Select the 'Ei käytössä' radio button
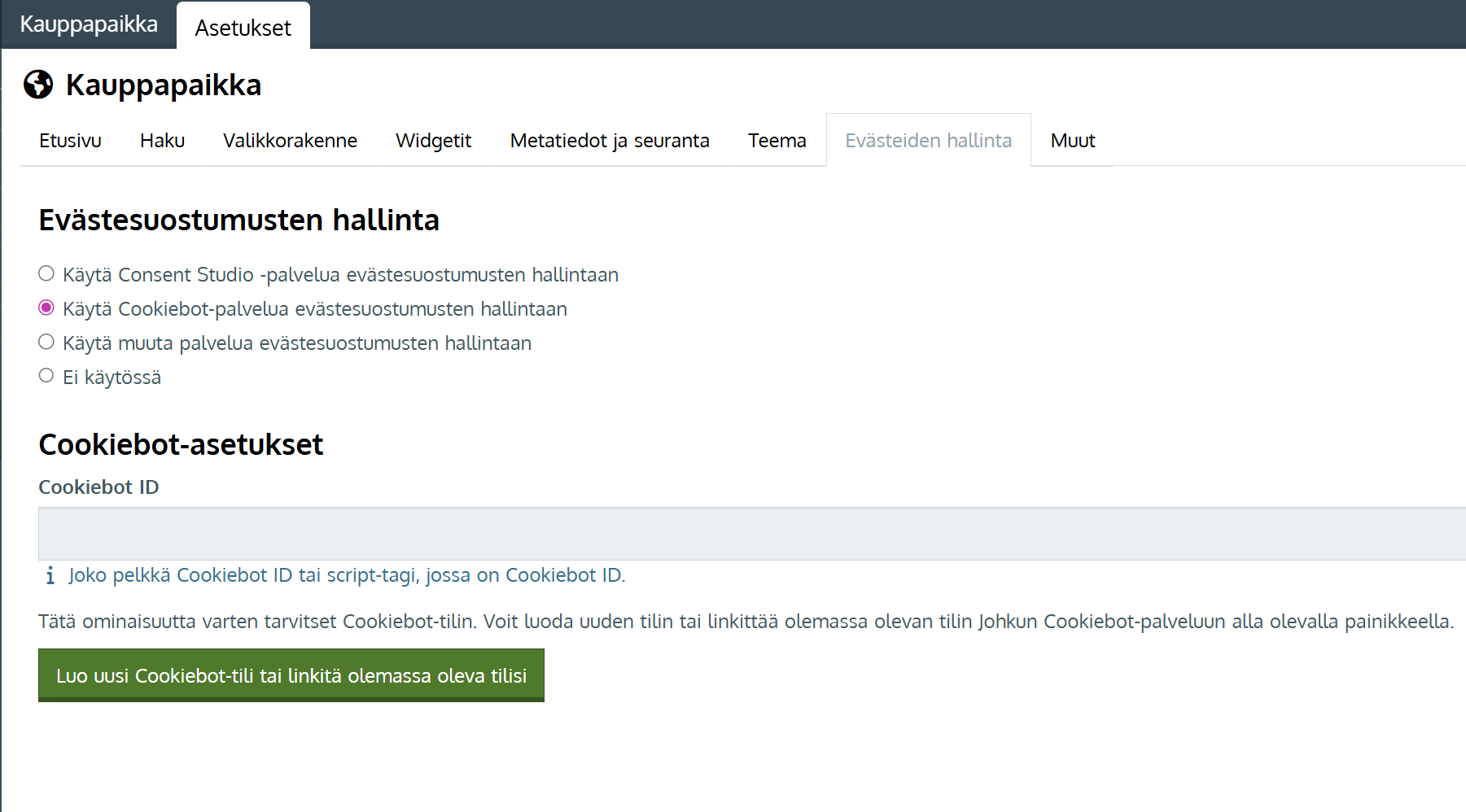This screenshot has width=1466, height=812. pos(46,376)
